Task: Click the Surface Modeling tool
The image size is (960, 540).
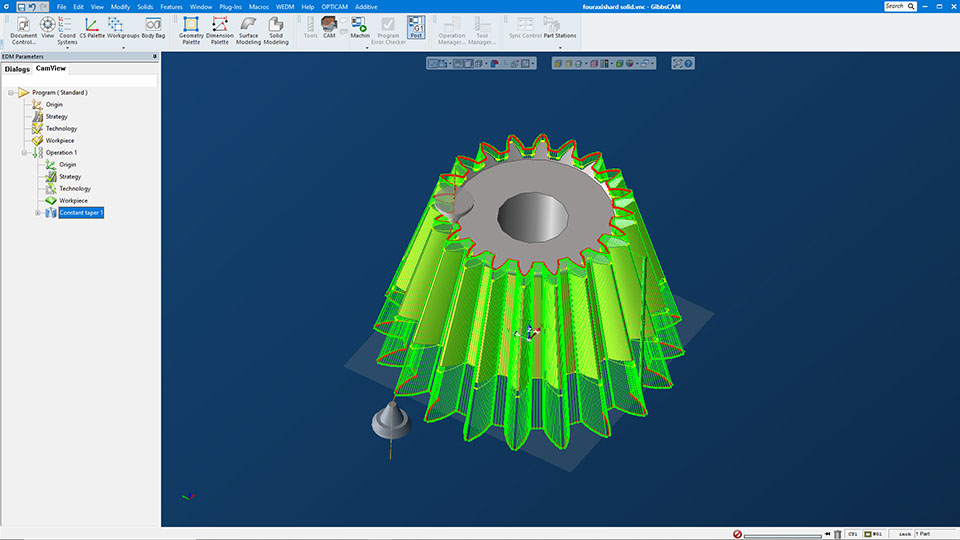Action: click(x=248, y=30)
